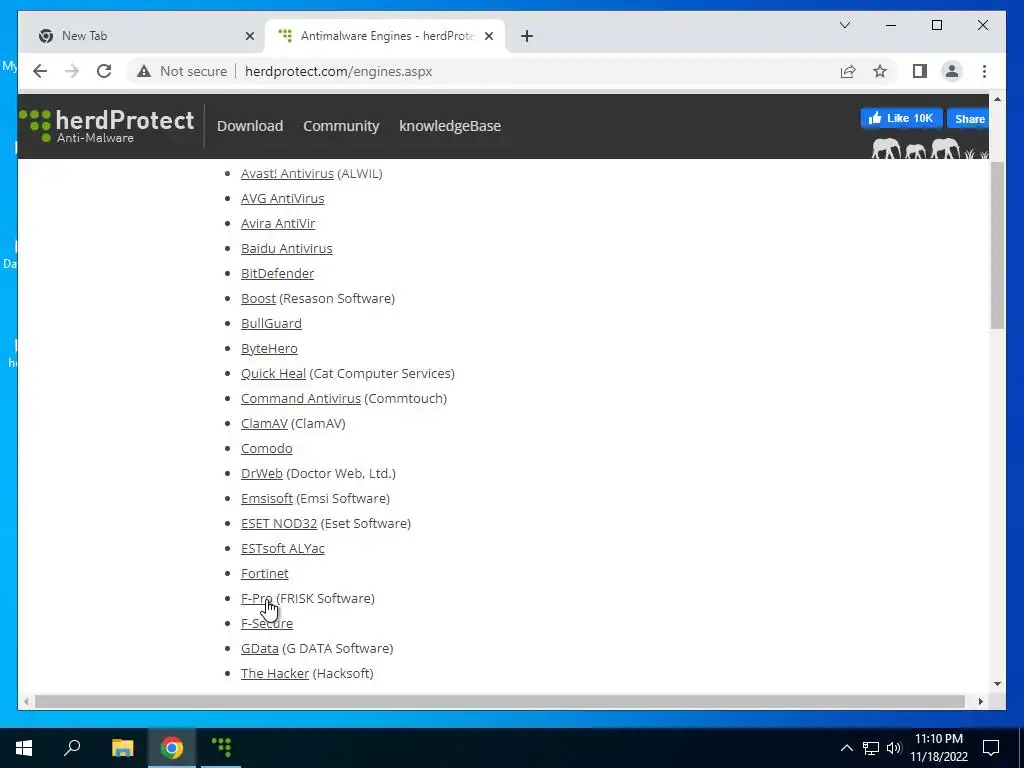This screenshot has height=768, width=1024.
Task: Open the Comodo link
Action: [x=266, y=449]
